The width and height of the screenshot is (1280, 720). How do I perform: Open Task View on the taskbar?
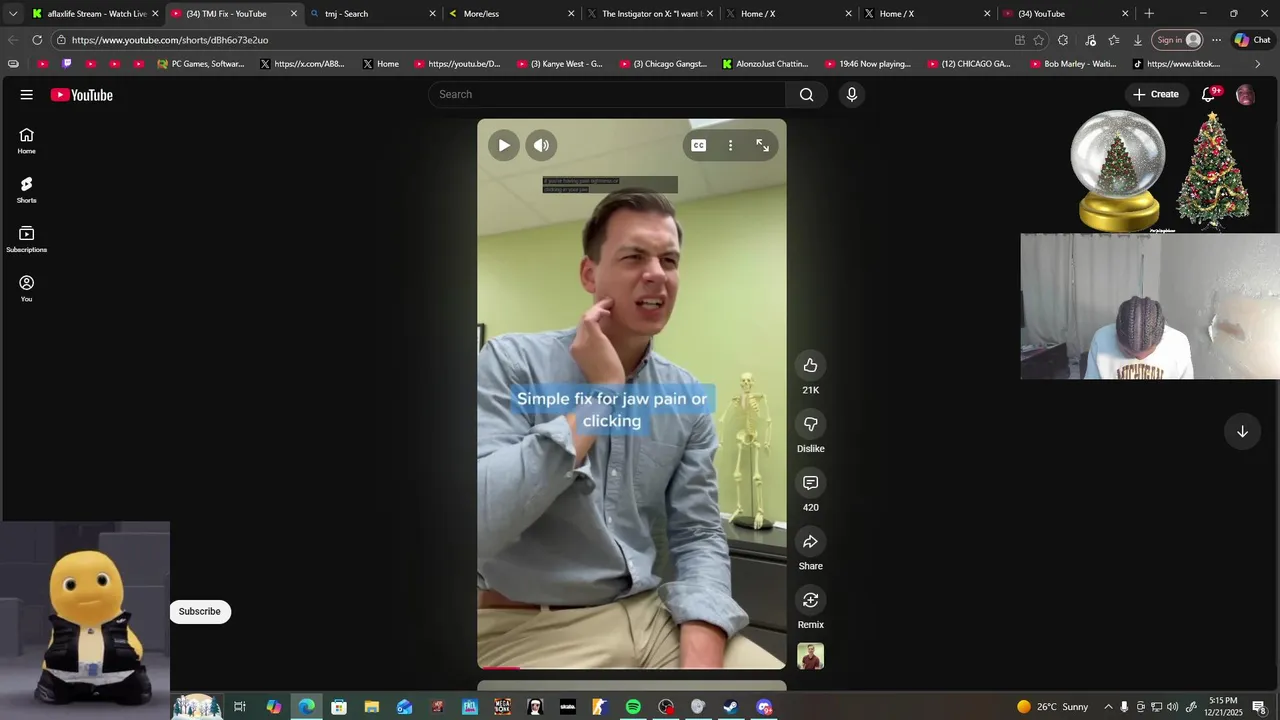pyautogui.click(x=240, y=707)
